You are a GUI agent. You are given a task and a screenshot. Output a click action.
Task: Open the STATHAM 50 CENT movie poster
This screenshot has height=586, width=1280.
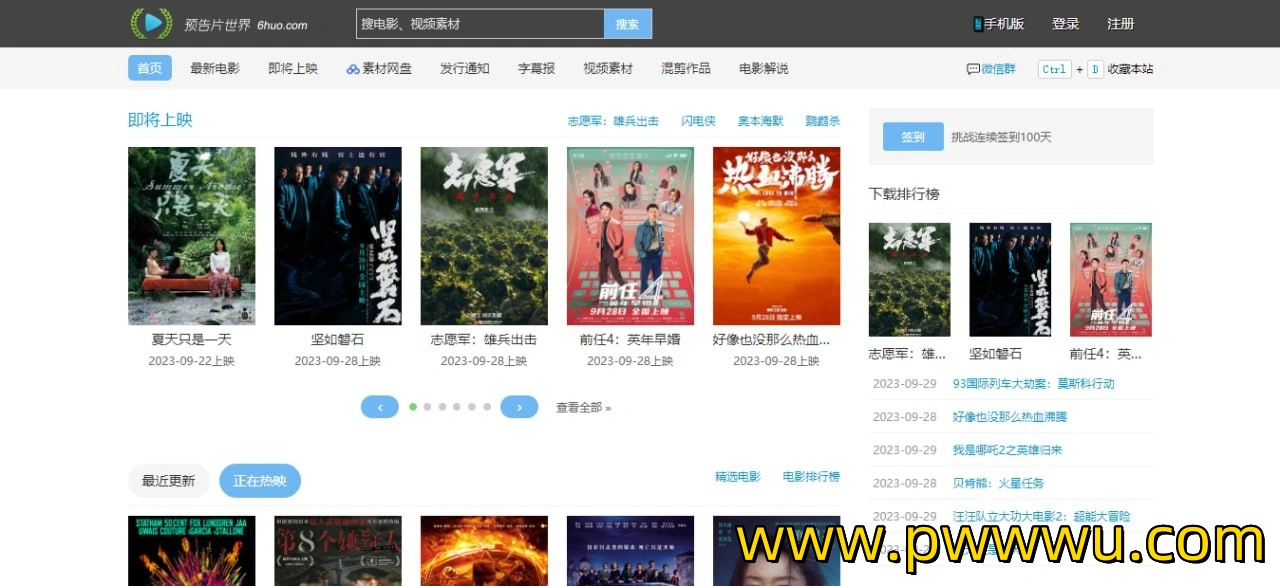click(x=192, y=551)
